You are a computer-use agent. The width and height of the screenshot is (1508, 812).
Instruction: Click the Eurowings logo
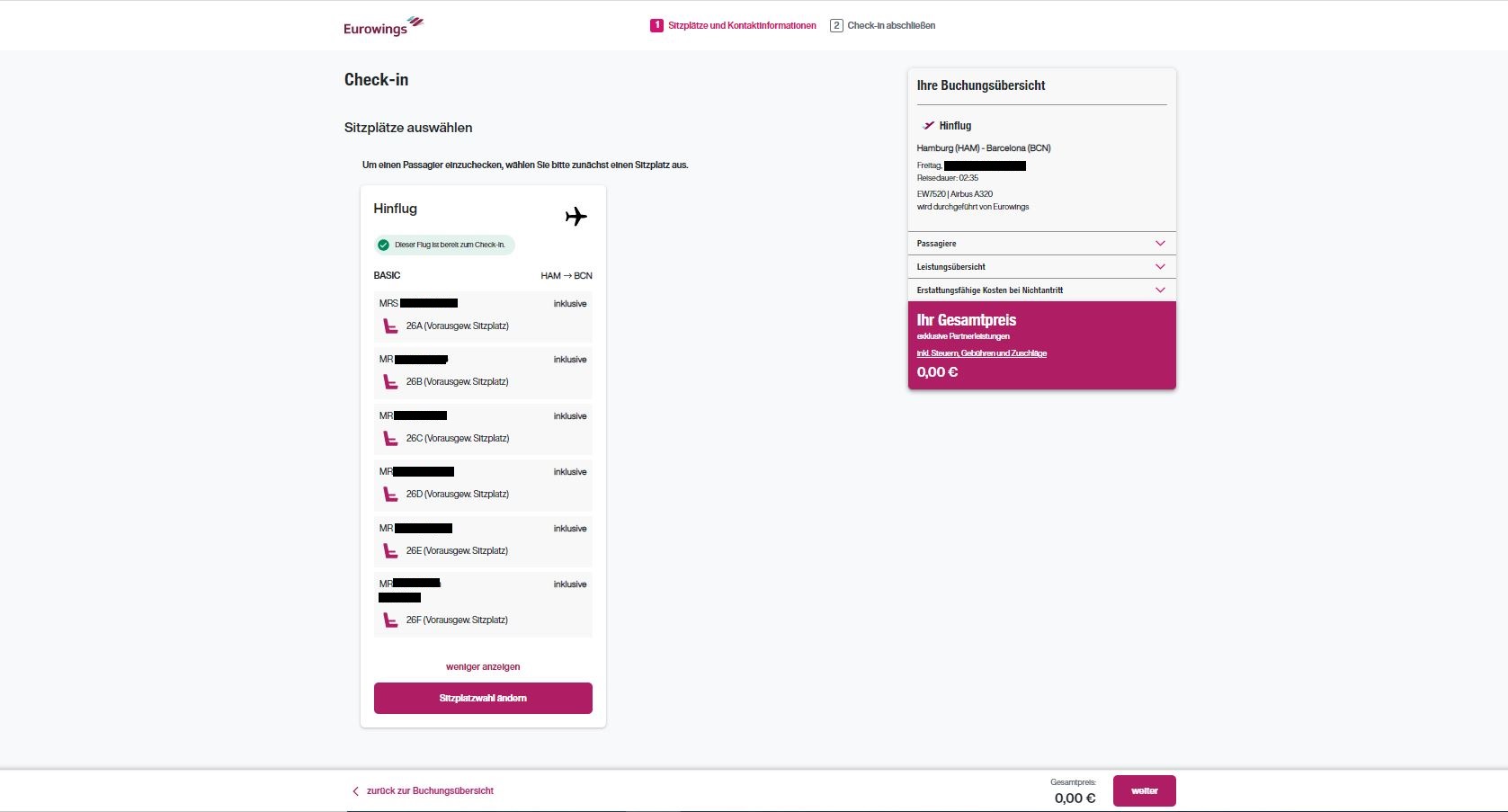tap(382, 26)
